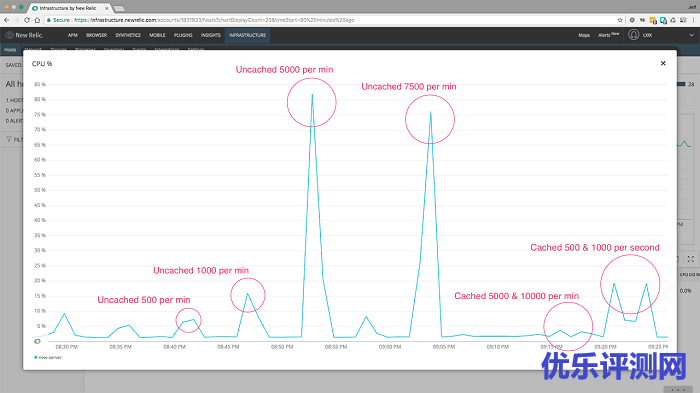Click the expand chart icon behind the modal
The height and width of the screenshot is (393, 700).
point(691,259)
